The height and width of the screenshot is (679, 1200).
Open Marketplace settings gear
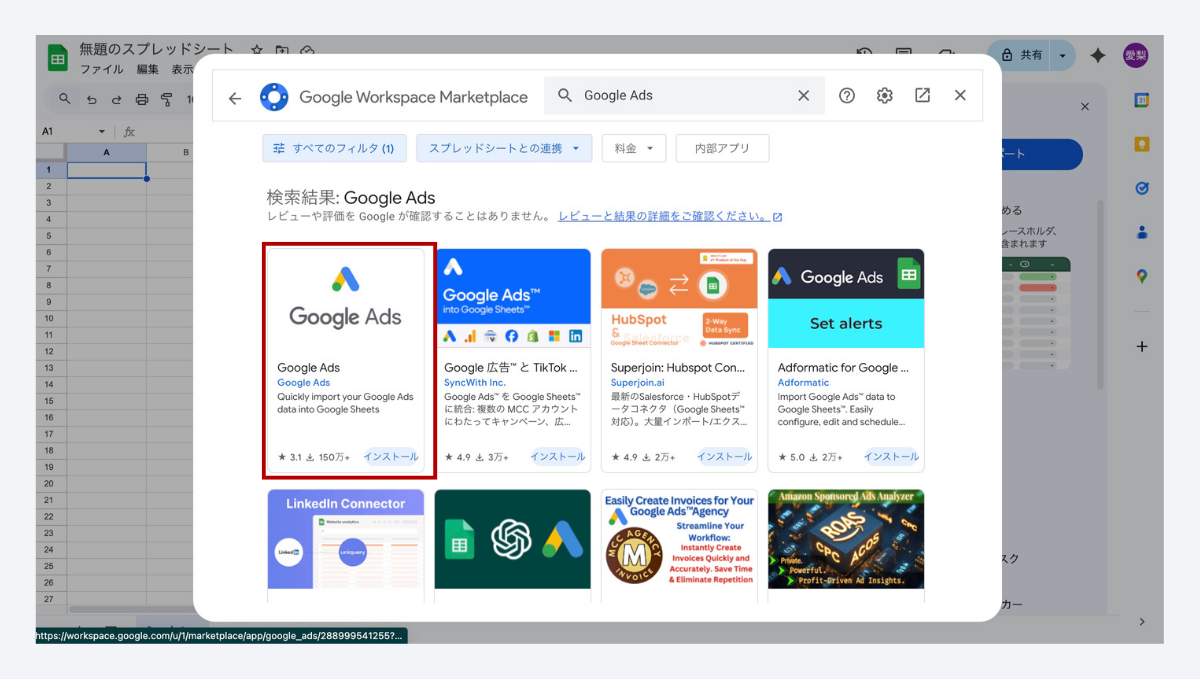click(884, 96)
